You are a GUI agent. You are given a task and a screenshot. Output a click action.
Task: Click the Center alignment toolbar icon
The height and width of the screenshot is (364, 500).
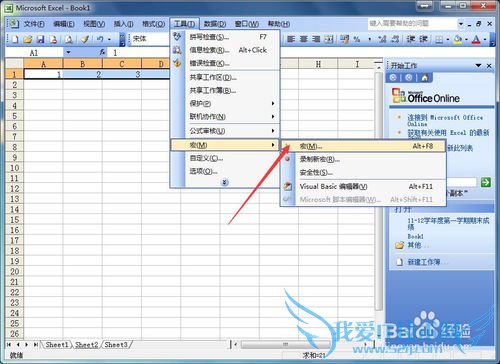point(304,39)
